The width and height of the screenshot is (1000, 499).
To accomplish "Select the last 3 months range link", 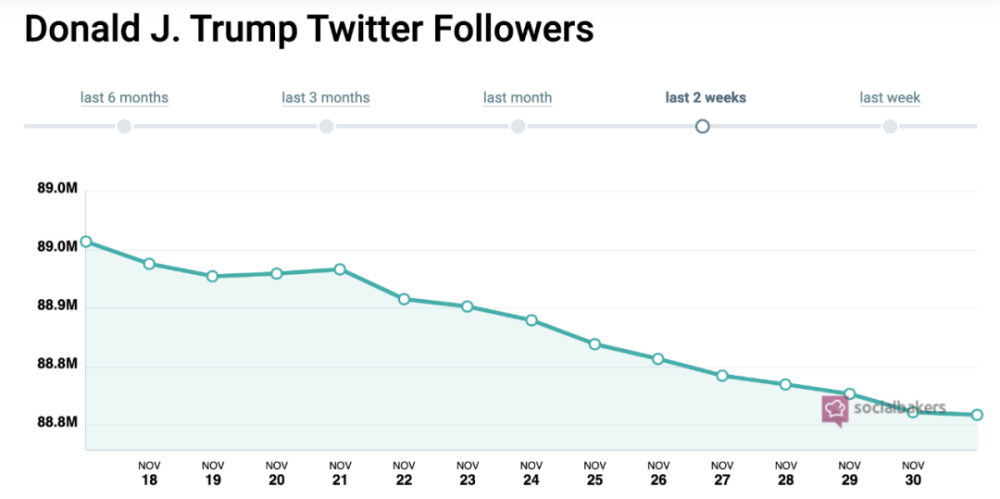I will tap(326, 98).
